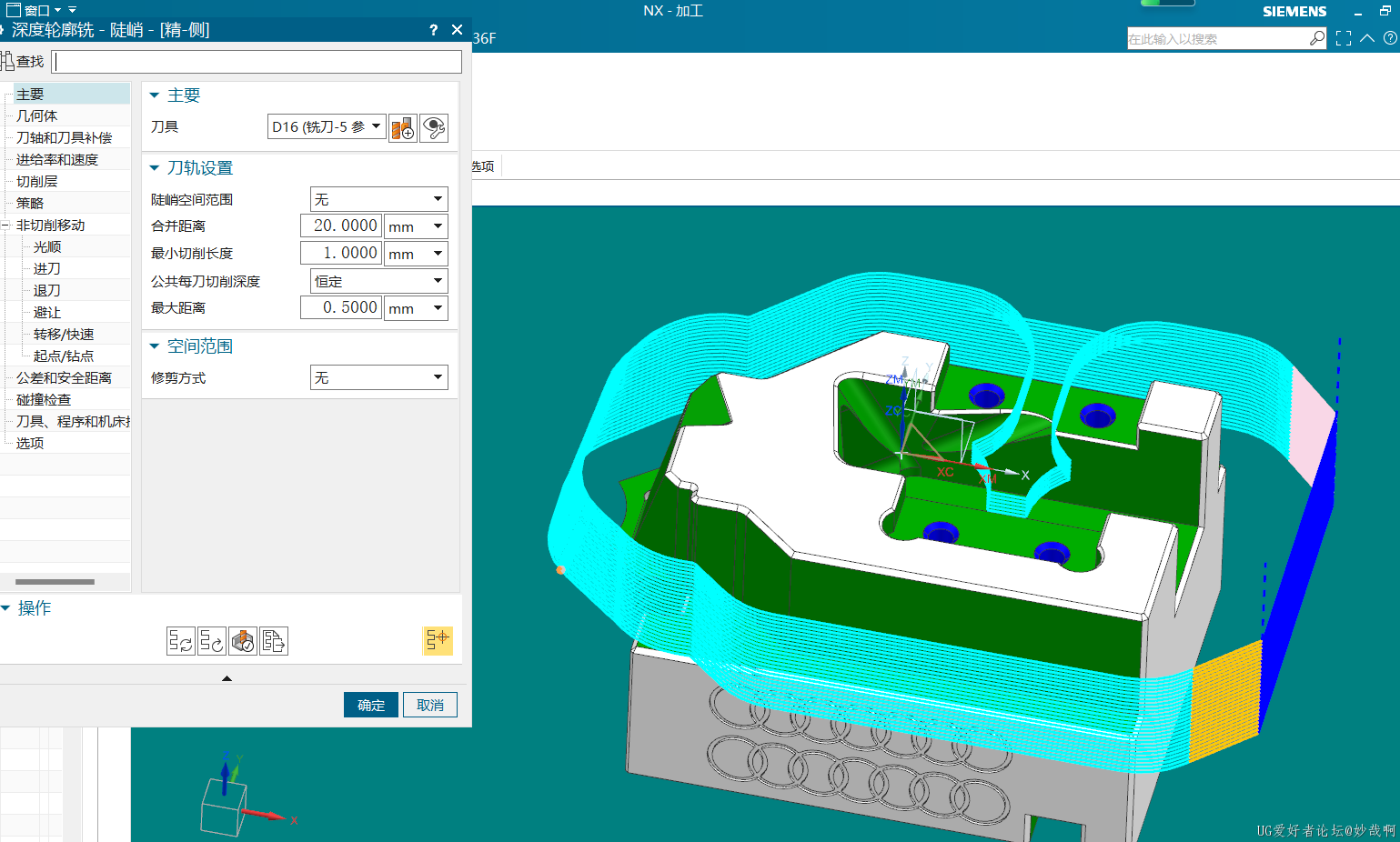This screenshot has height=842, width=1400.
Task: Click the magnifier icon in the NX search box
Action: point(1316,38)
